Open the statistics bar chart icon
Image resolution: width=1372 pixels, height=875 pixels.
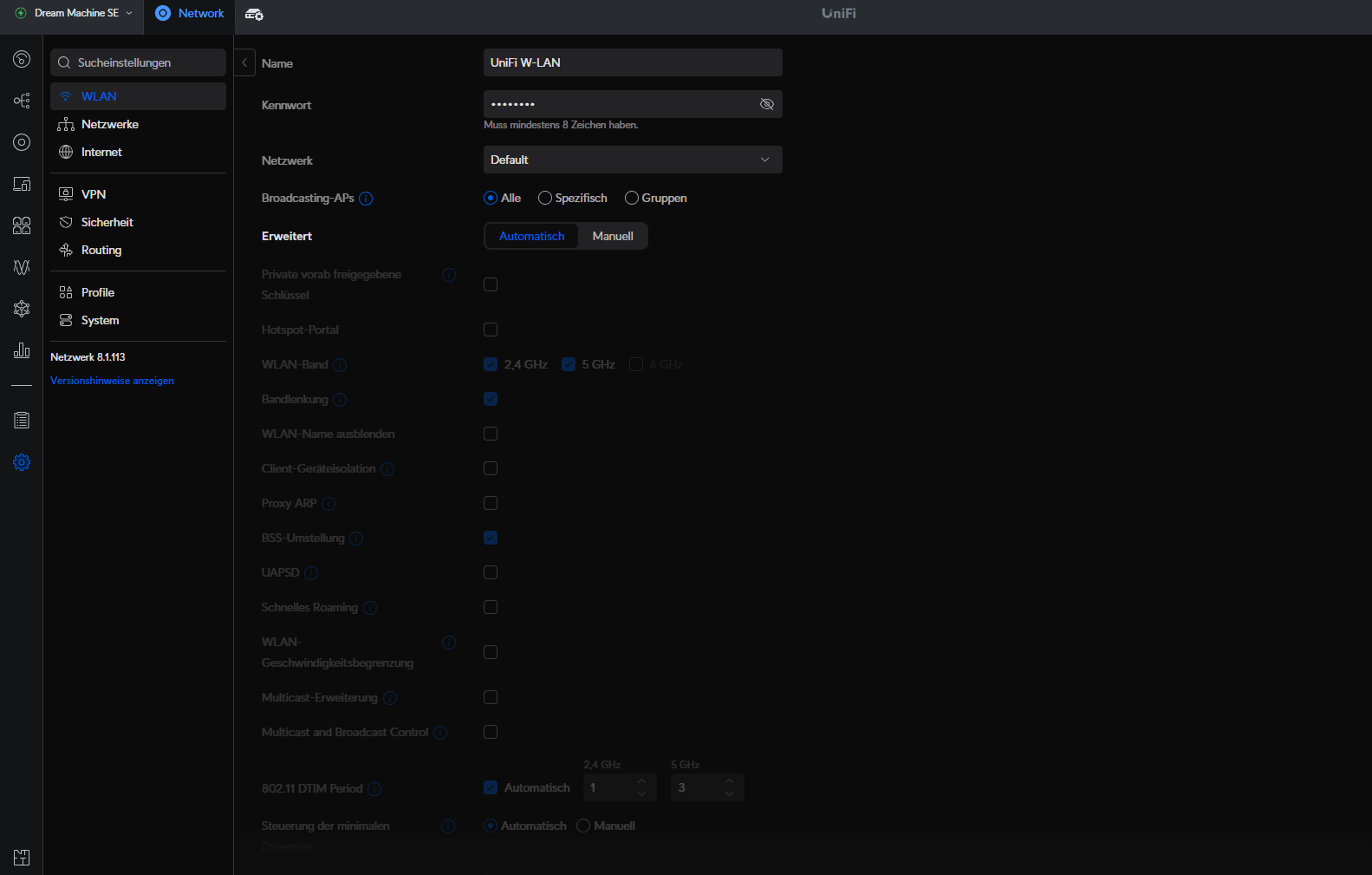click(x=22, y=350)
